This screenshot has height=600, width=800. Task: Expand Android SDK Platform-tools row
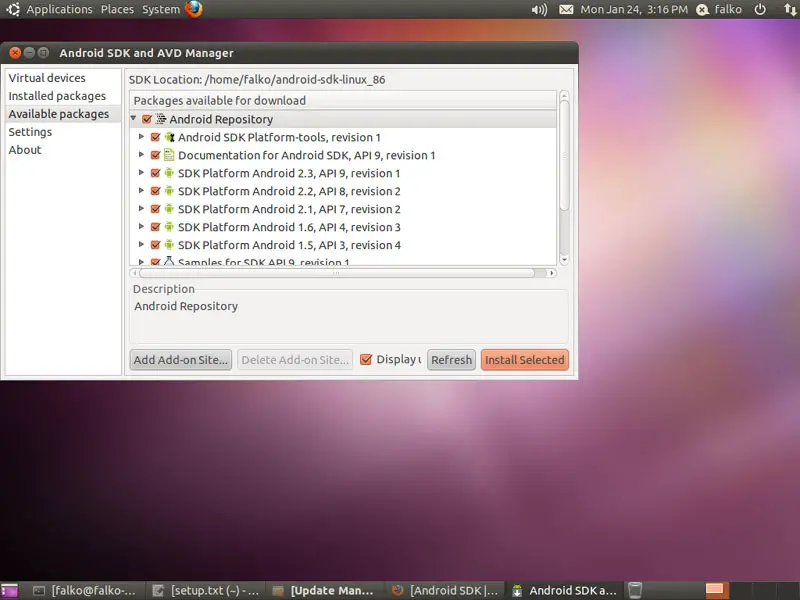click(141, 136)
